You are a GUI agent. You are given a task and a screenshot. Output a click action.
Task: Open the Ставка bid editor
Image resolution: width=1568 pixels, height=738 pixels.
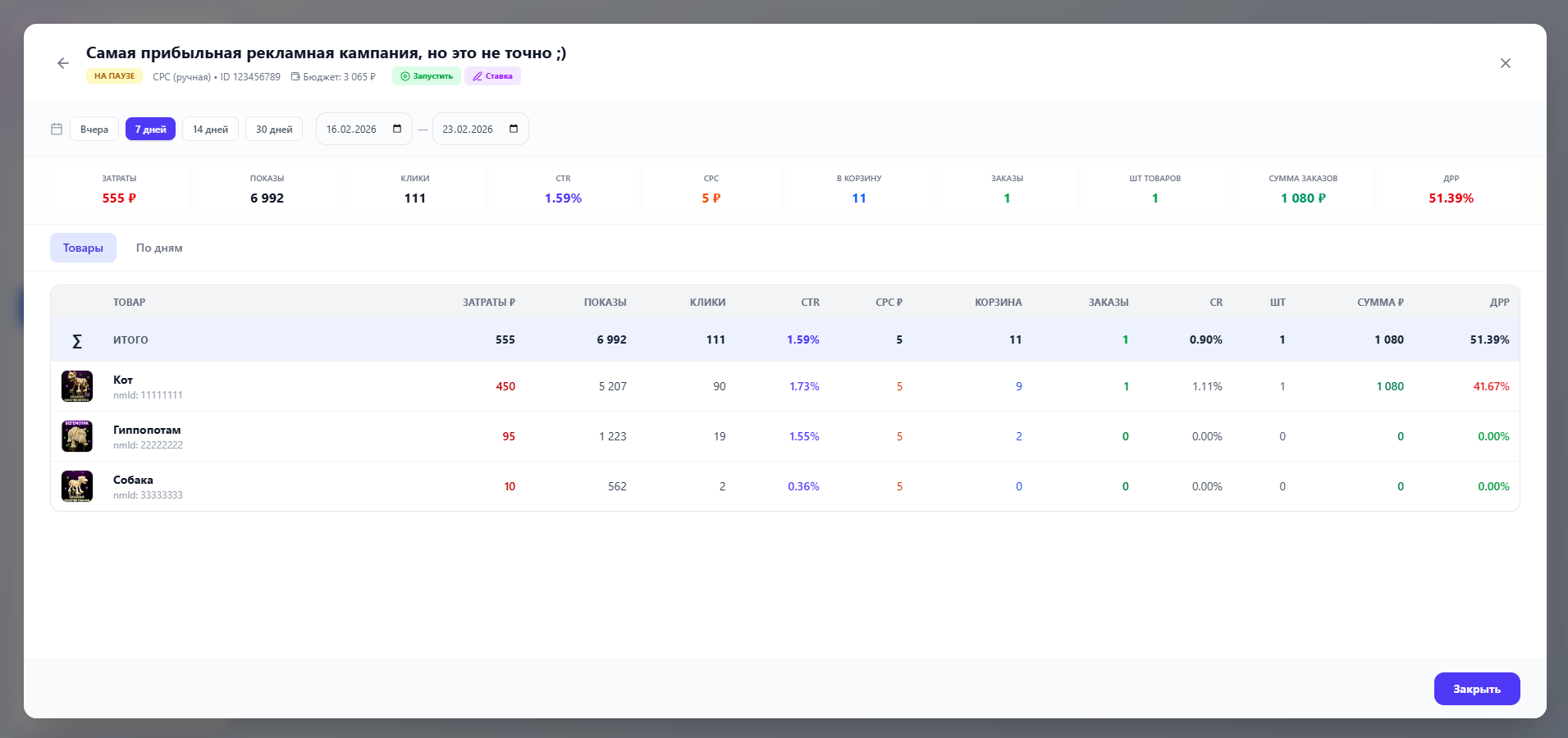(x=492, y=76)
